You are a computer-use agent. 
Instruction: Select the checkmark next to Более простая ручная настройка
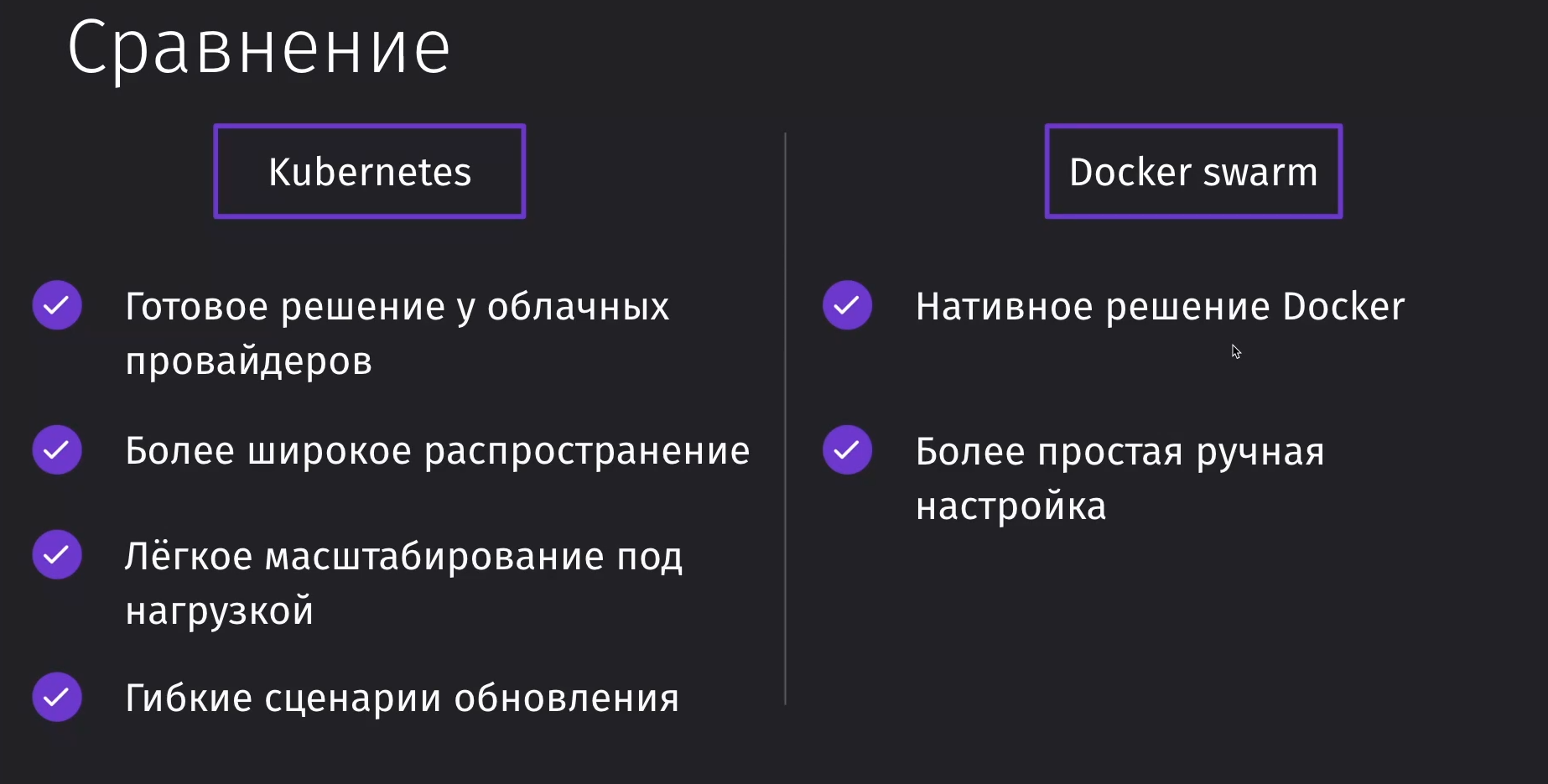coord(847,449)
